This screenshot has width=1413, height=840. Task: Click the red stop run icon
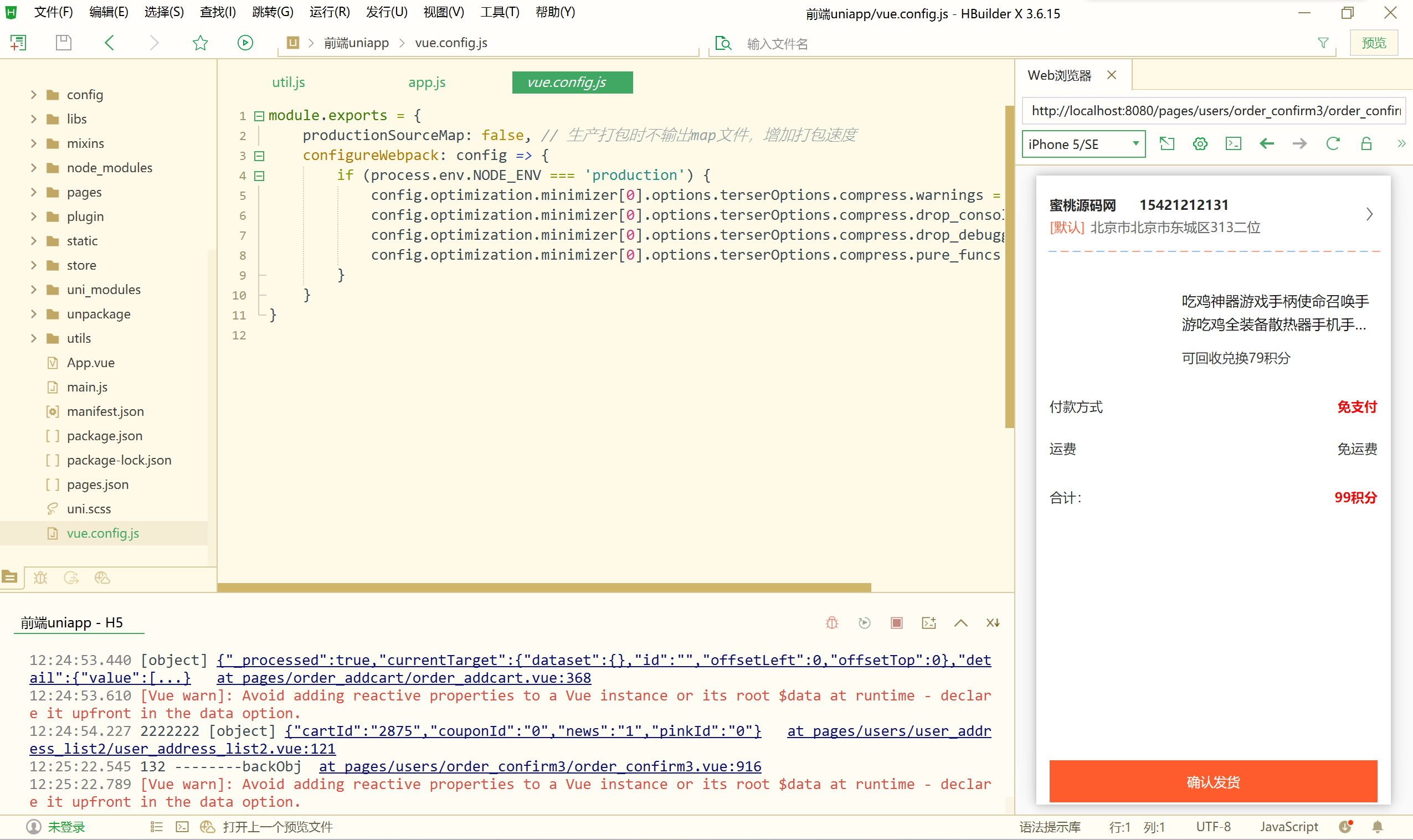click(896, 622)
